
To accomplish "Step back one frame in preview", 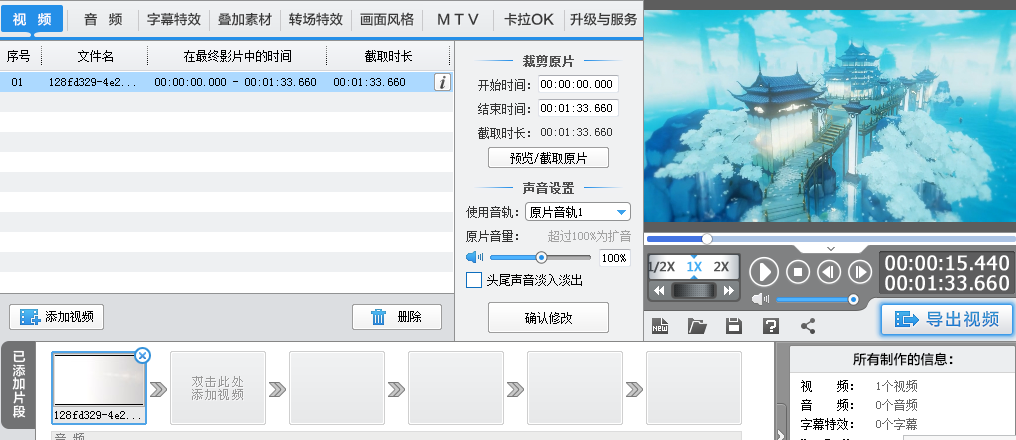I will point(828,272).
